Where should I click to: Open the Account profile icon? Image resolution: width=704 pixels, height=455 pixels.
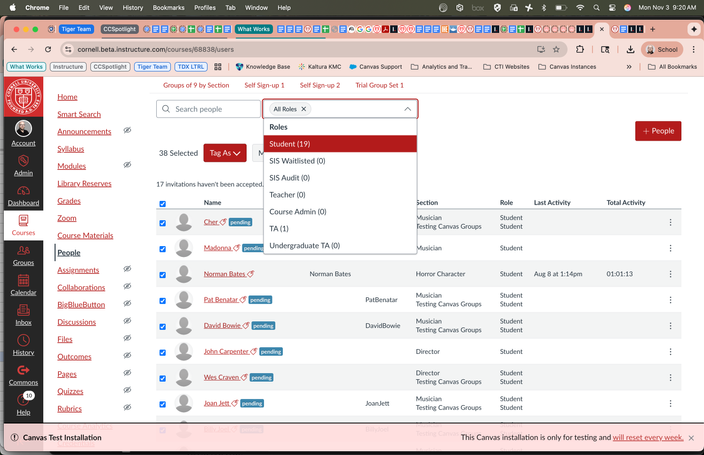(23, 128)
